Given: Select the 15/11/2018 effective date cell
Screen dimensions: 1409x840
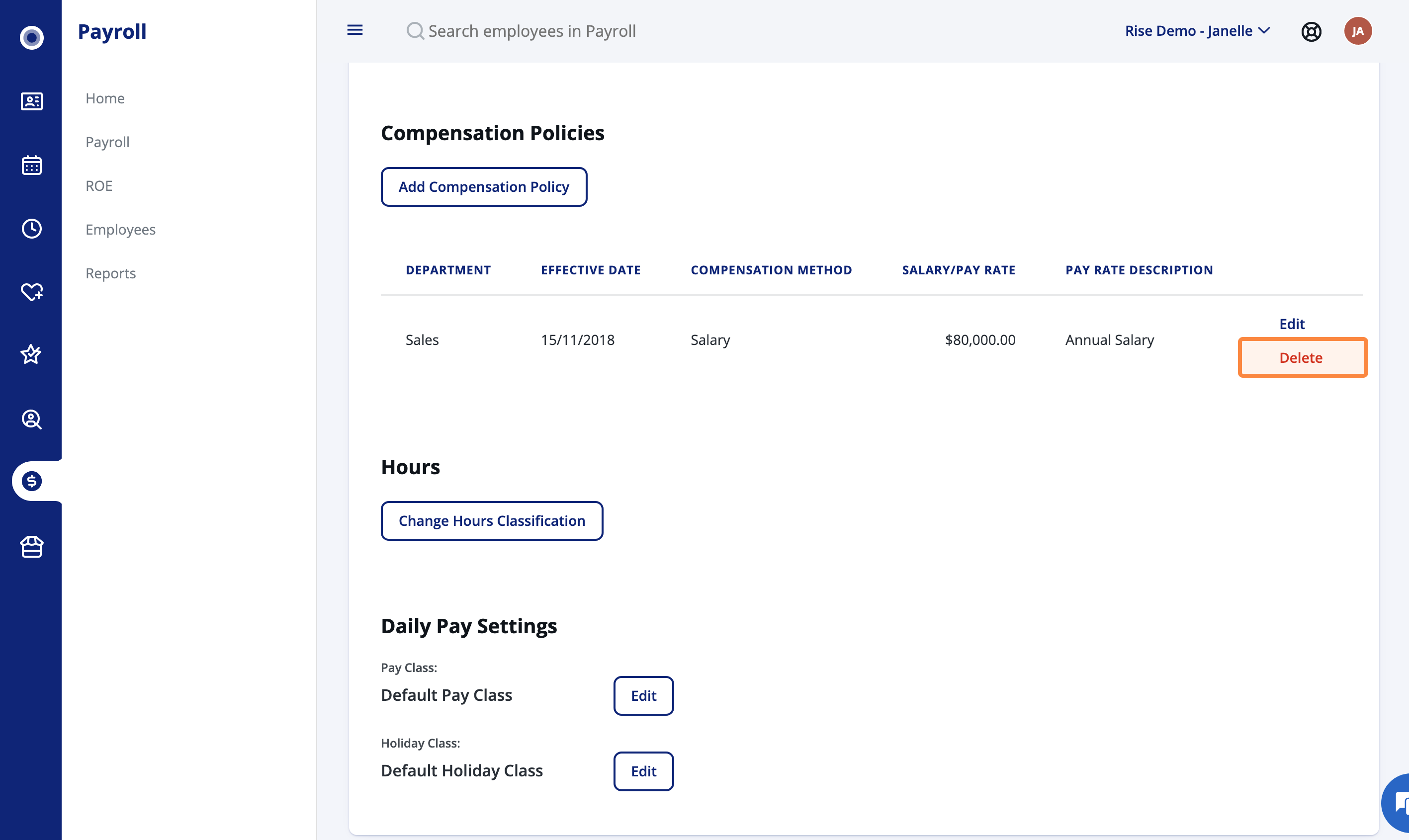Looking at the screenshot, I should tap(577, 339).
